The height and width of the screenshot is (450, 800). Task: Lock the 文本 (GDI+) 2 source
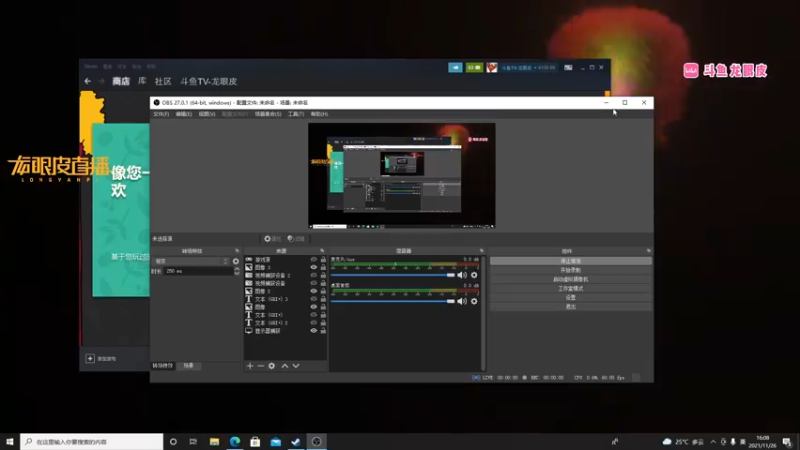tap(323, 322)
